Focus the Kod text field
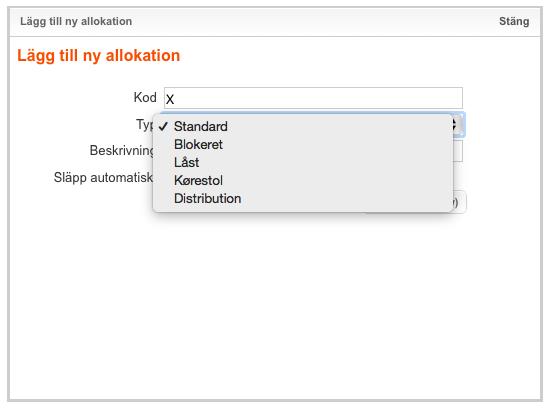 tap(313, 98)
